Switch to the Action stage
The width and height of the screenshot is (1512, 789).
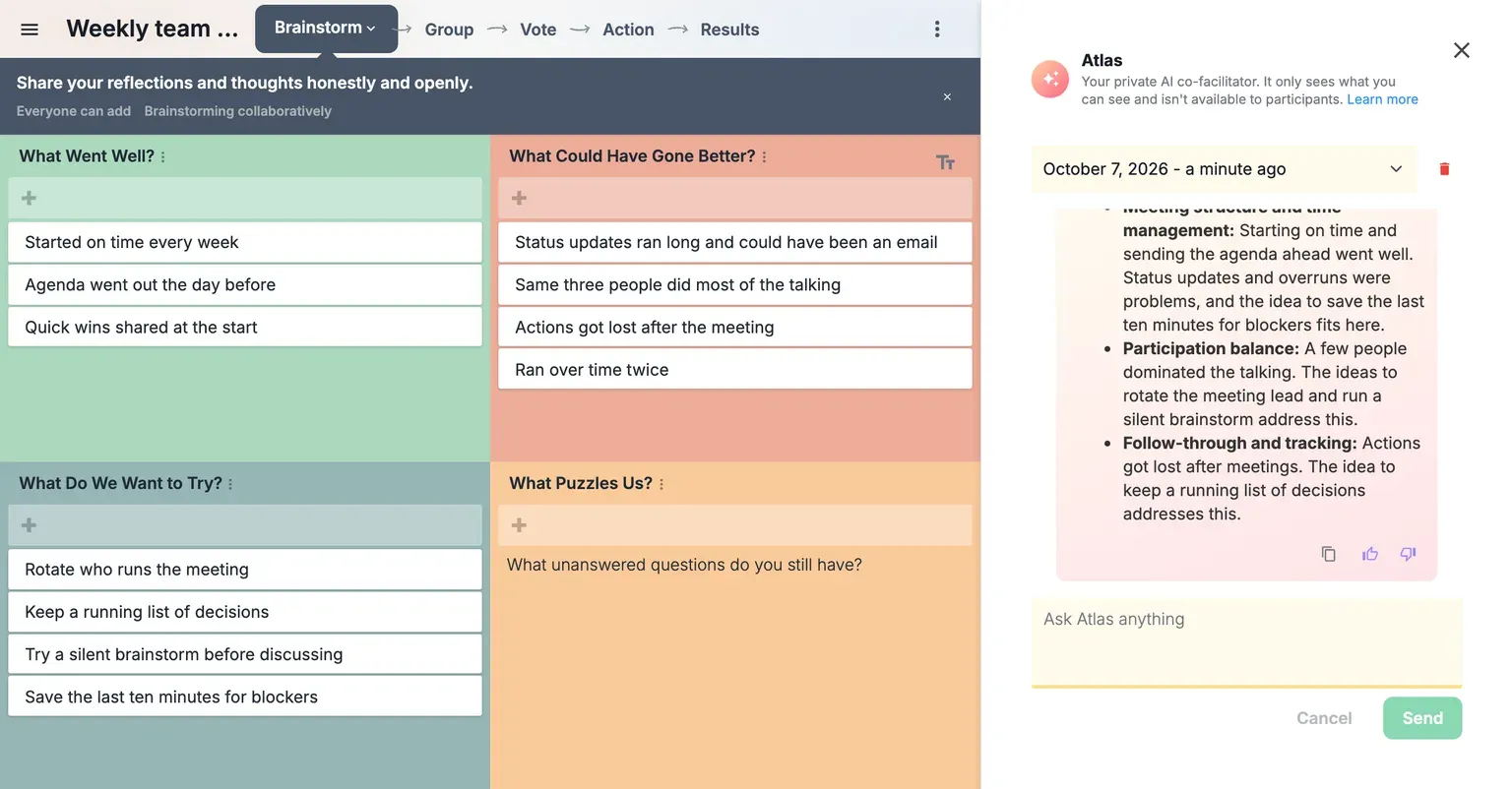(x=628, y=30)
